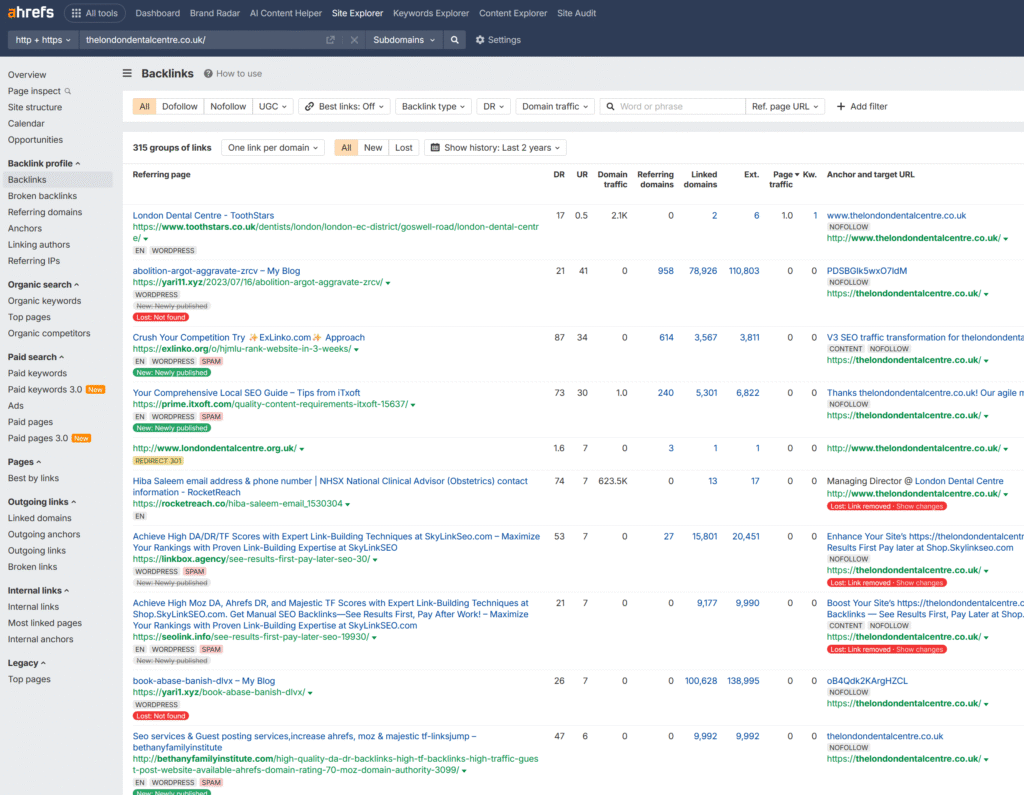Show changes for rocketreach lost link
This screenshot has width=1024, height=795.
coord(919,506)
